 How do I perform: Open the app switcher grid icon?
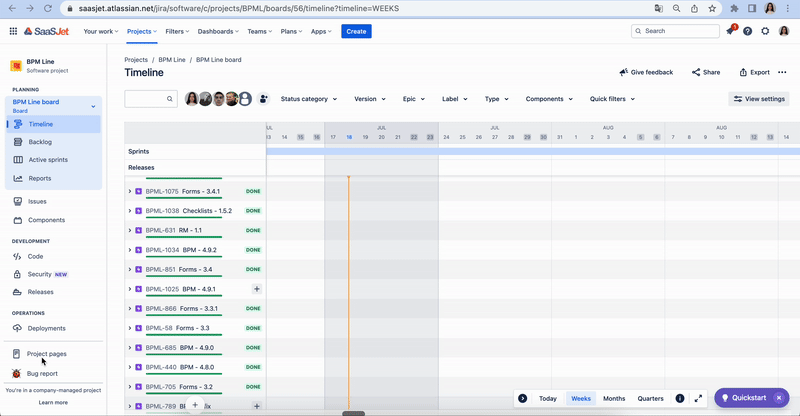[13, 31]
